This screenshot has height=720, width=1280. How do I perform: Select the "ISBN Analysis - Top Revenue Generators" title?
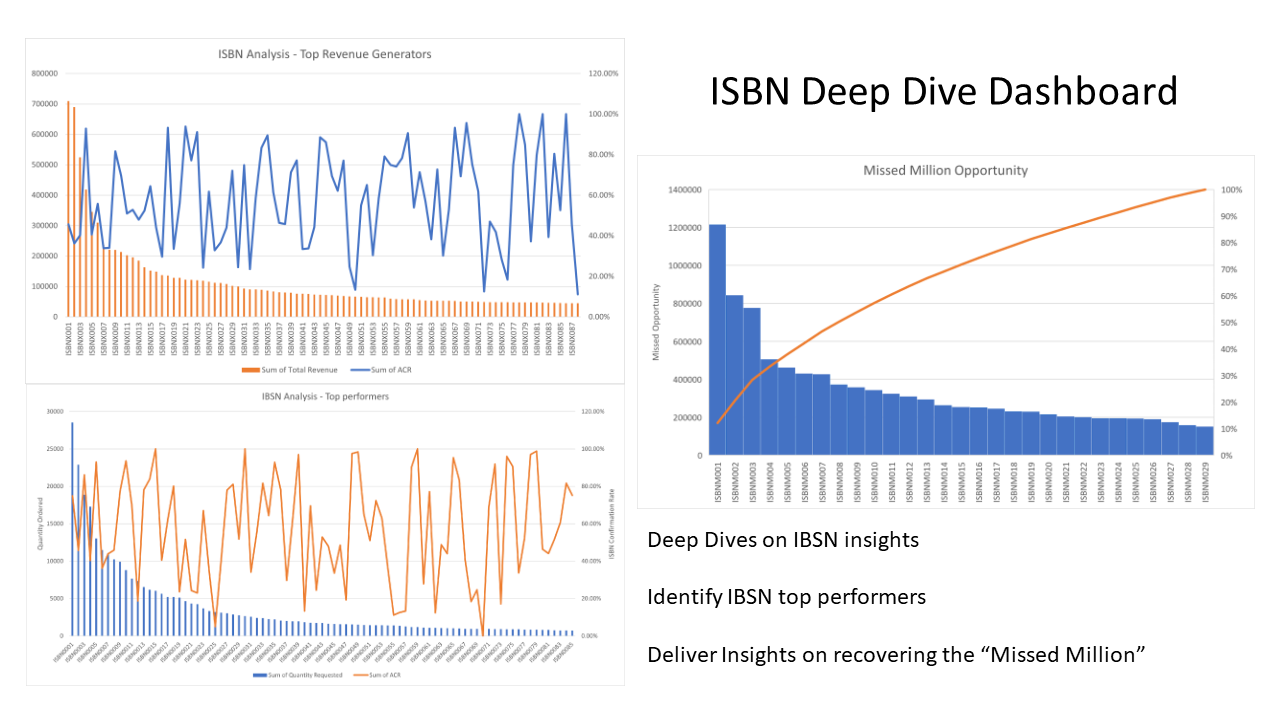tap(324, 54)
